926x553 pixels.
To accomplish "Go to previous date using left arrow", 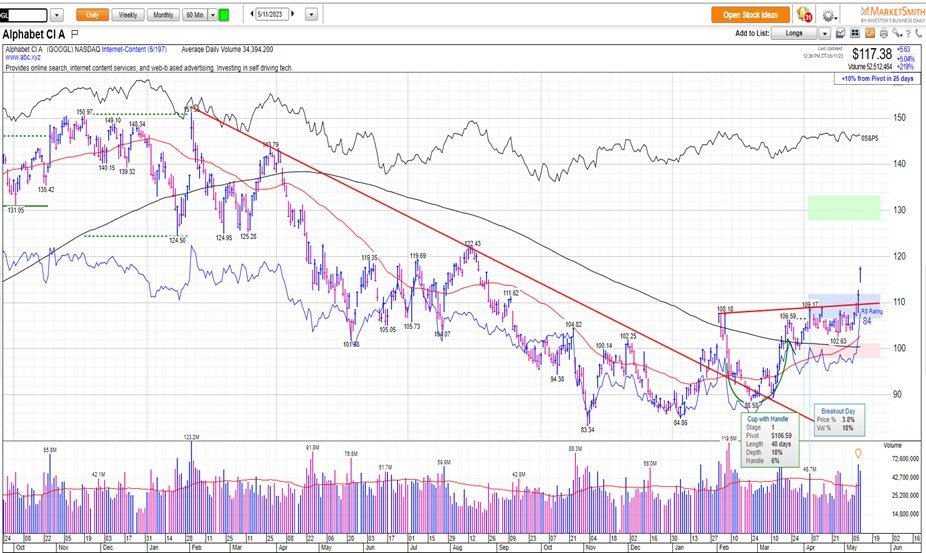I will (x=252, y=14).
